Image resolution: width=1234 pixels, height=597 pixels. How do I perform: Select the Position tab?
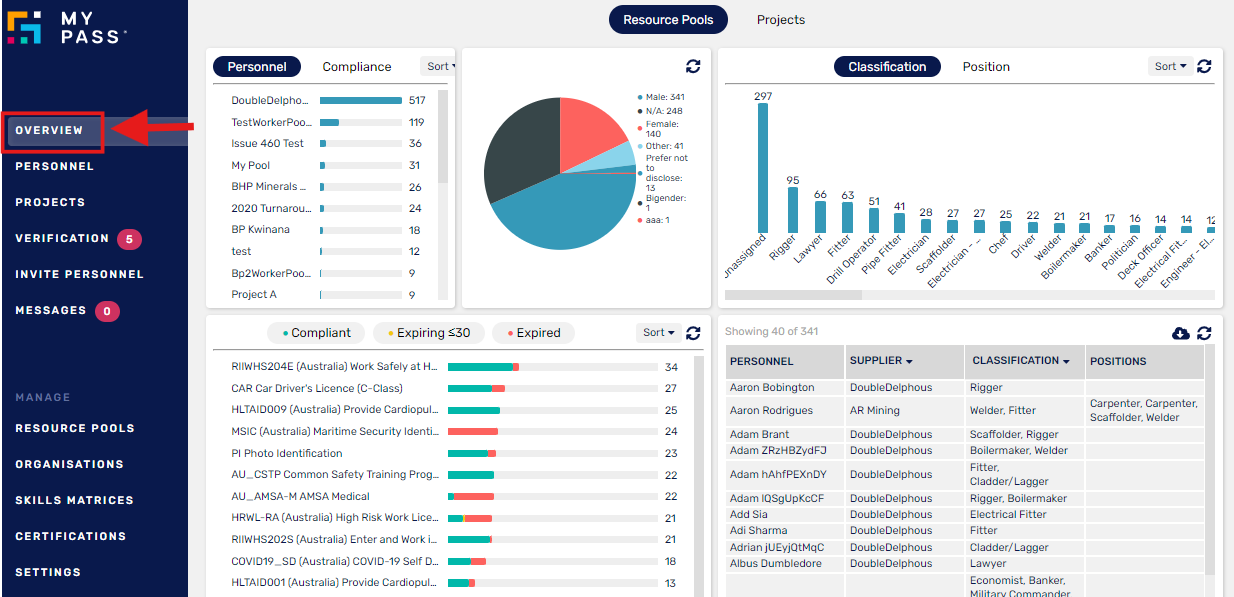point(986,67)
